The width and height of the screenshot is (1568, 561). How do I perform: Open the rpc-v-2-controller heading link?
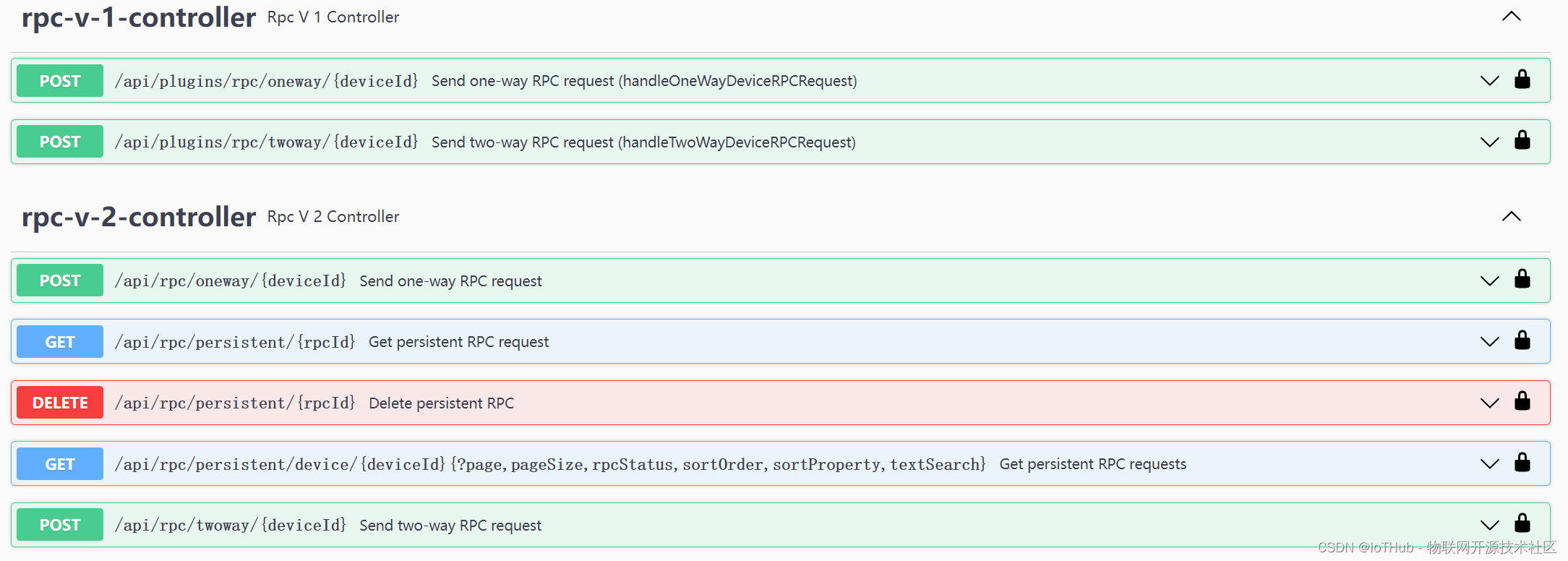click(x=139, y=217)
